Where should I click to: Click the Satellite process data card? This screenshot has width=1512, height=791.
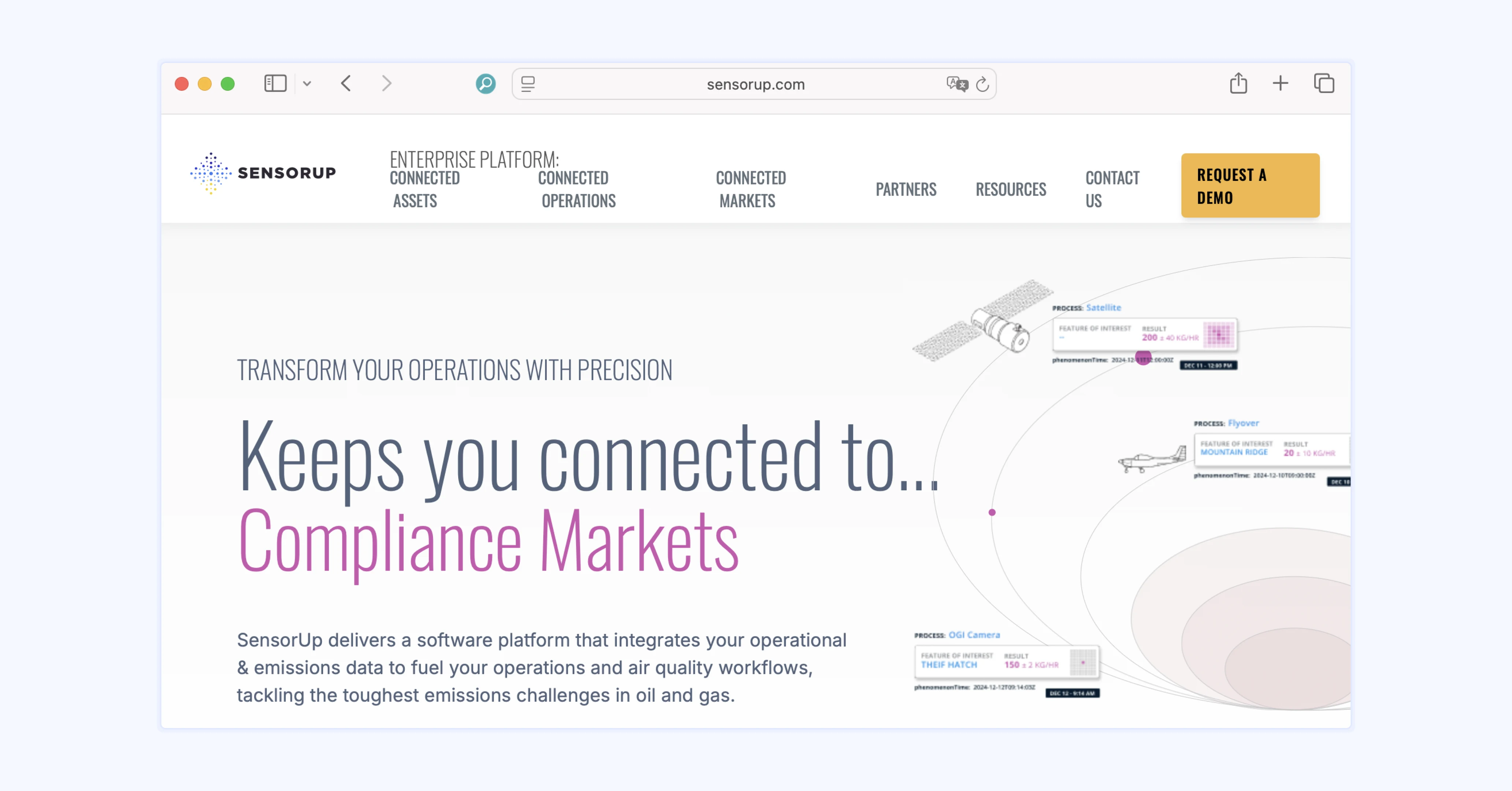click(x=1145, y=334)
